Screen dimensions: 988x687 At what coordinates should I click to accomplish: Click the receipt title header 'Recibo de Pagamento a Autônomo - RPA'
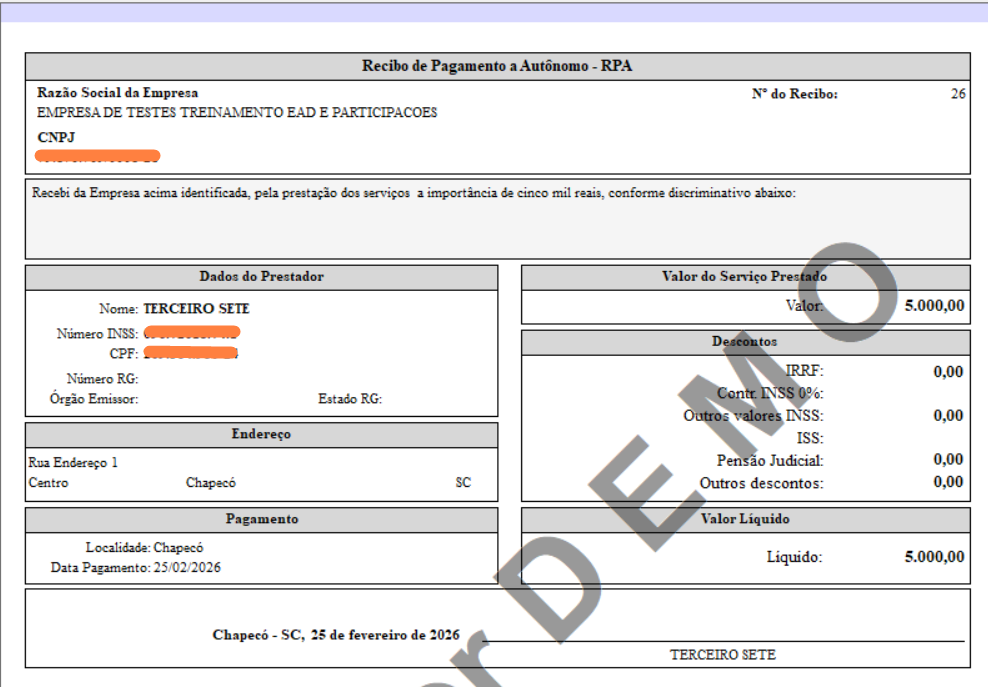tap(497, 67)
